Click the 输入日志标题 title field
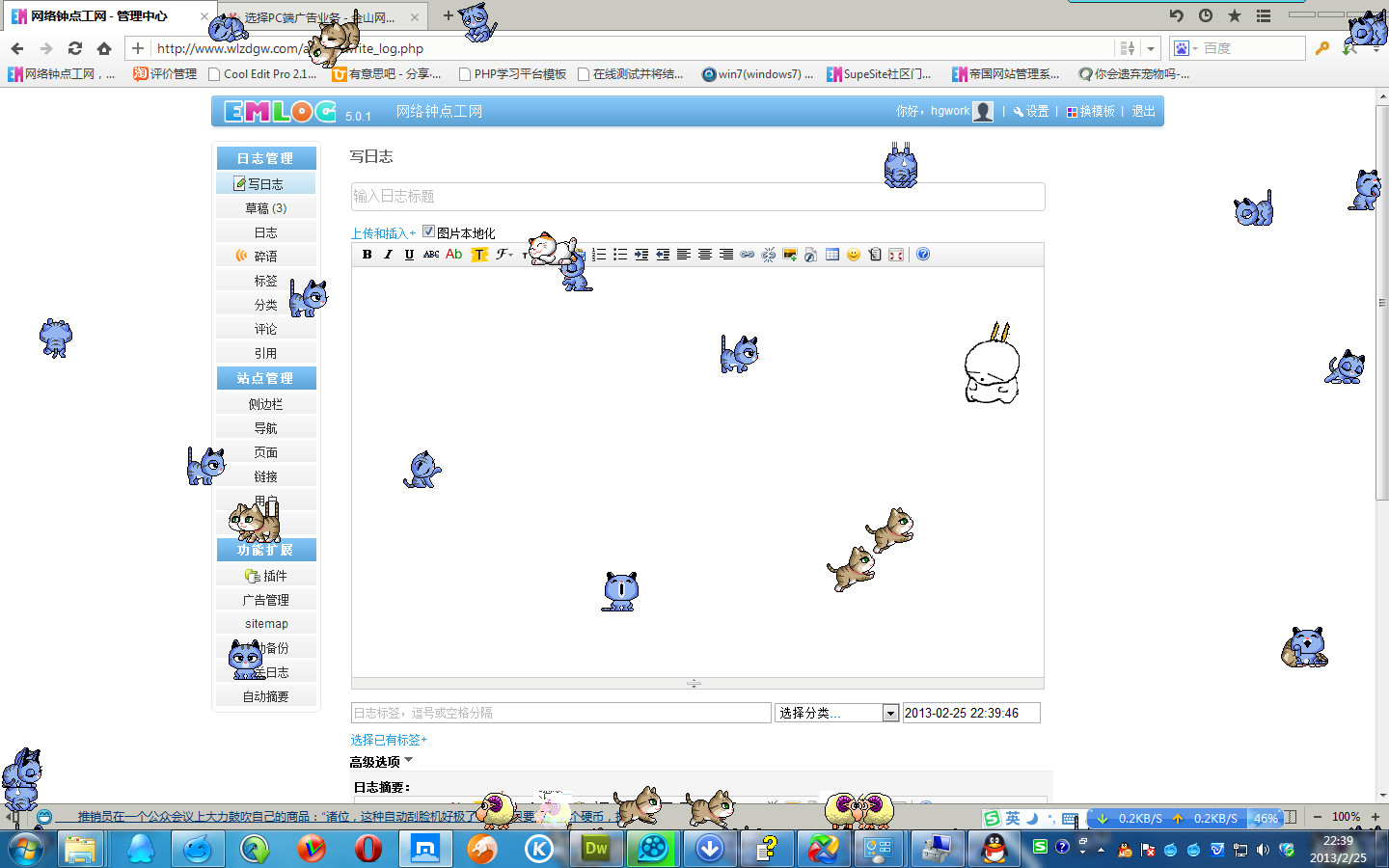The image size is (1389, 868). 697,197
